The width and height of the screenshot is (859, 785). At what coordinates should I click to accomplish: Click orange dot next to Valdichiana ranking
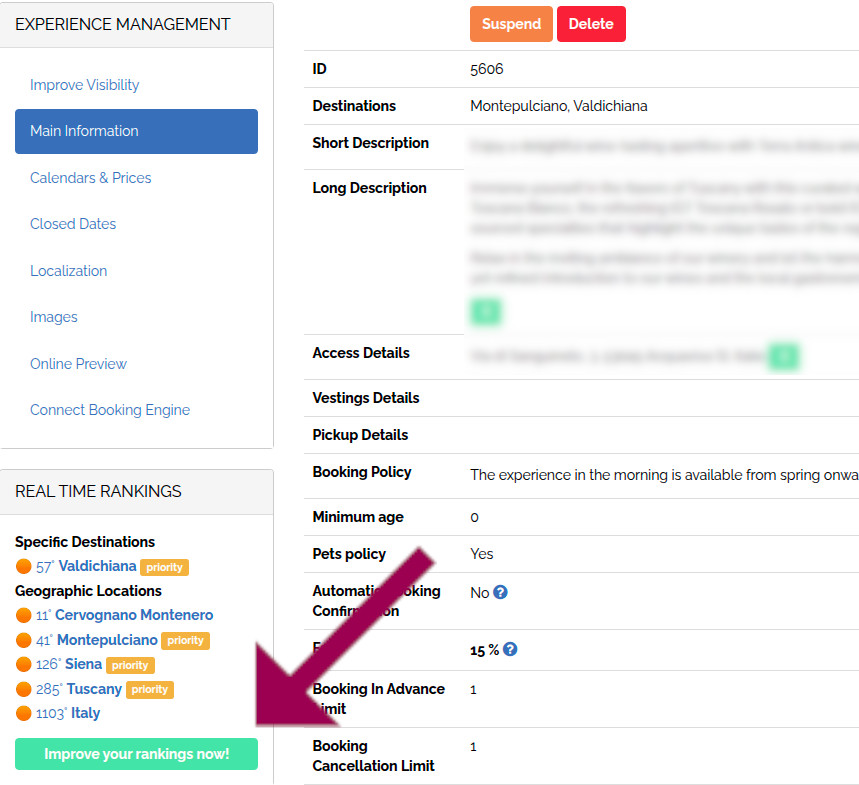[23, 567]
